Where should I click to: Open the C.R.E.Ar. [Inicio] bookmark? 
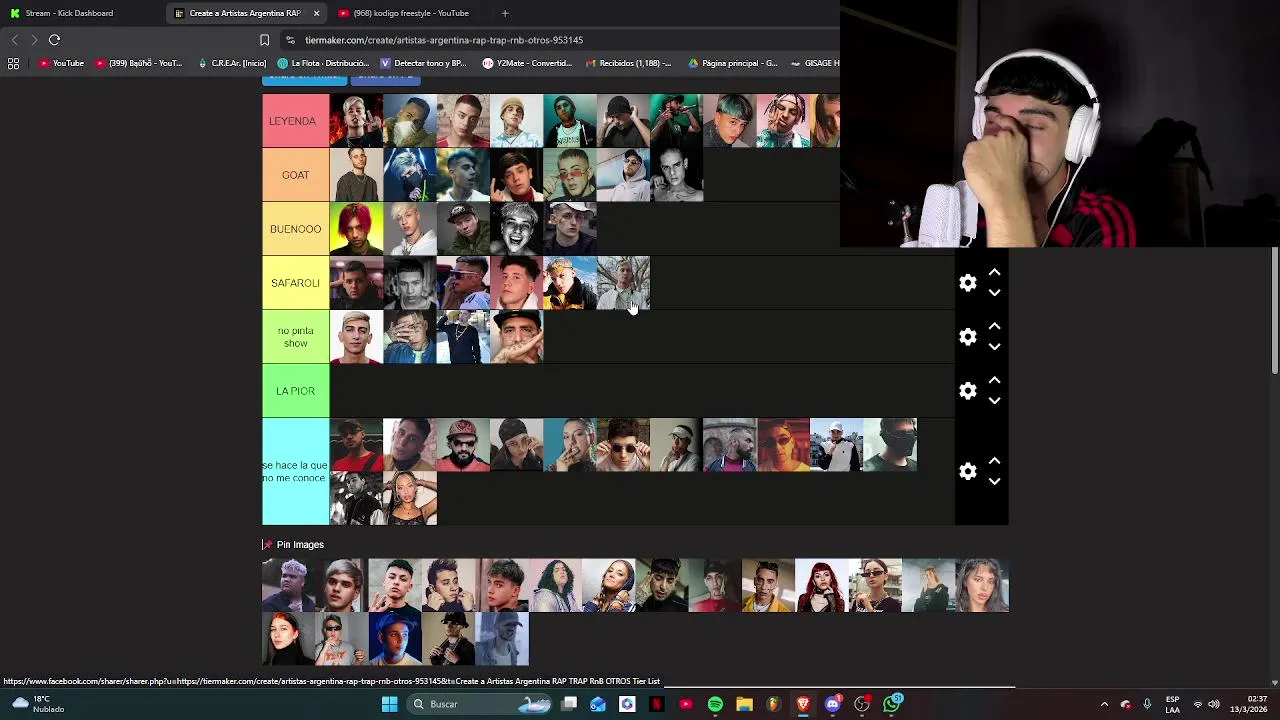[232, 63]
